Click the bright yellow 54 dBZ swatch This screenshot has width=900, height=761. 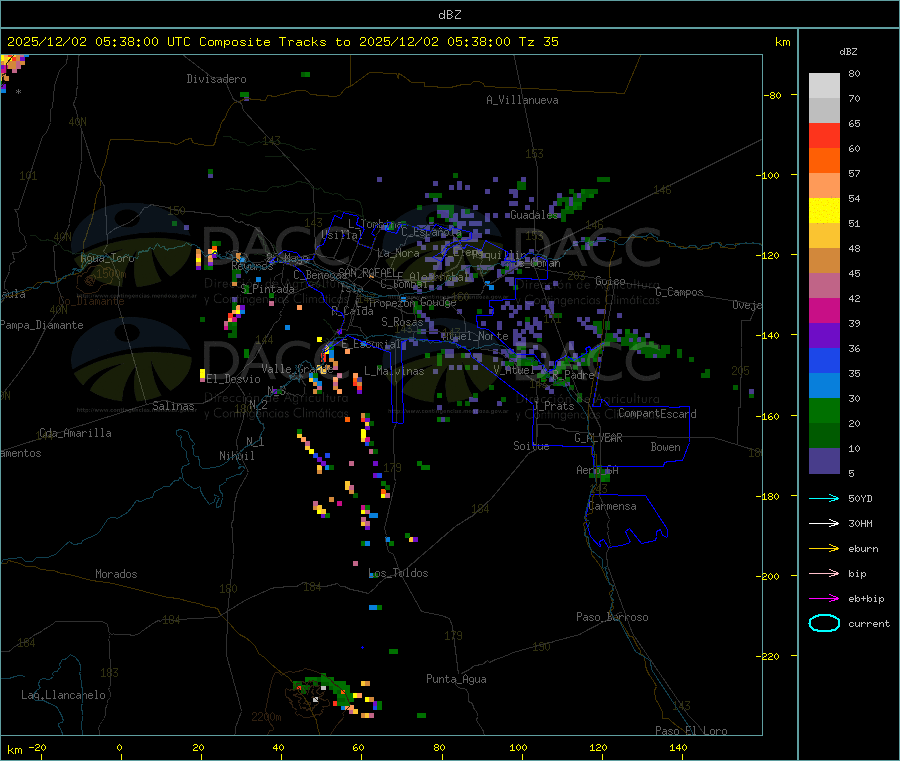point(824,211)
